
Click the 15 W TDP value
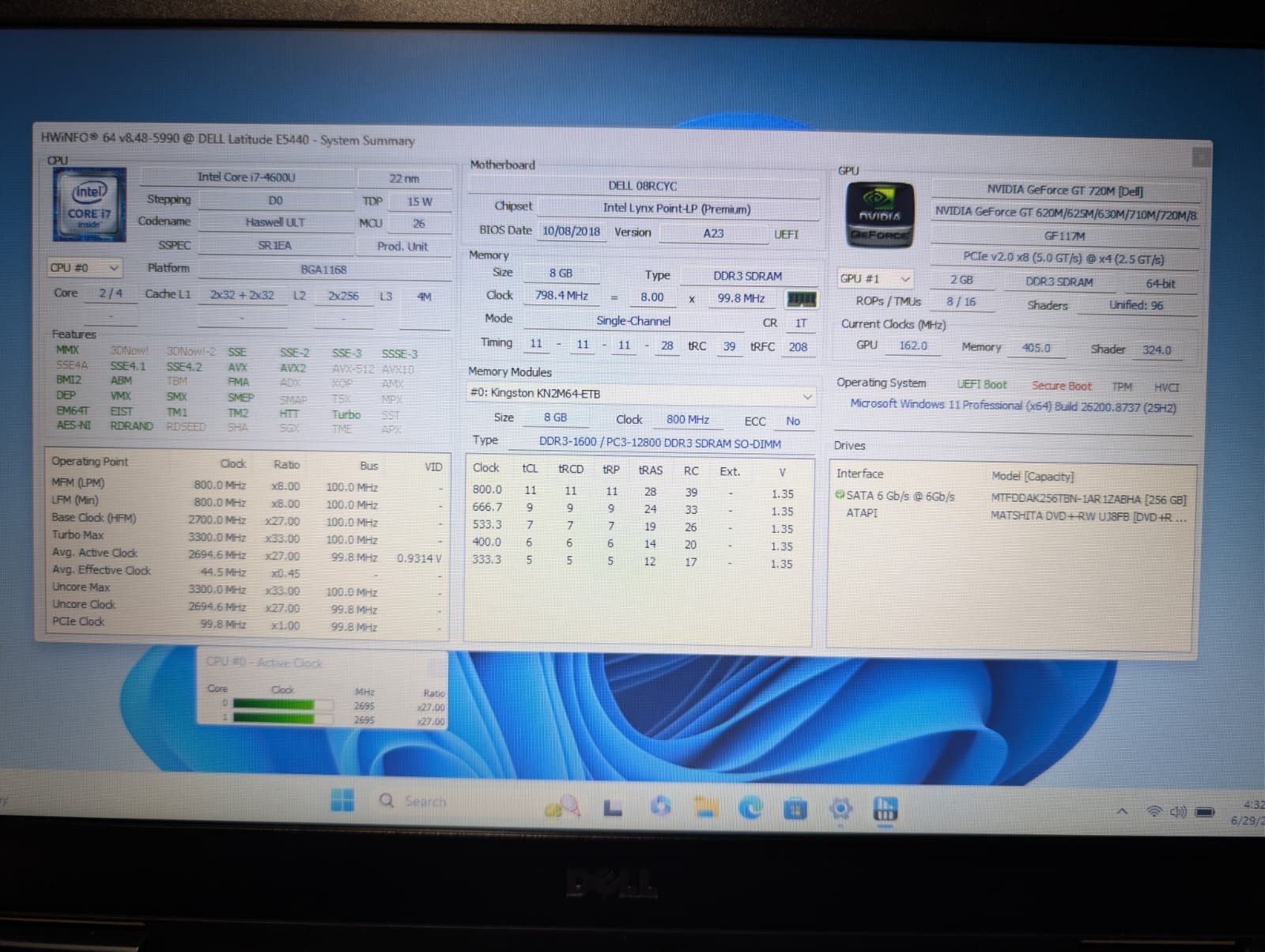[x=420, y=202]
